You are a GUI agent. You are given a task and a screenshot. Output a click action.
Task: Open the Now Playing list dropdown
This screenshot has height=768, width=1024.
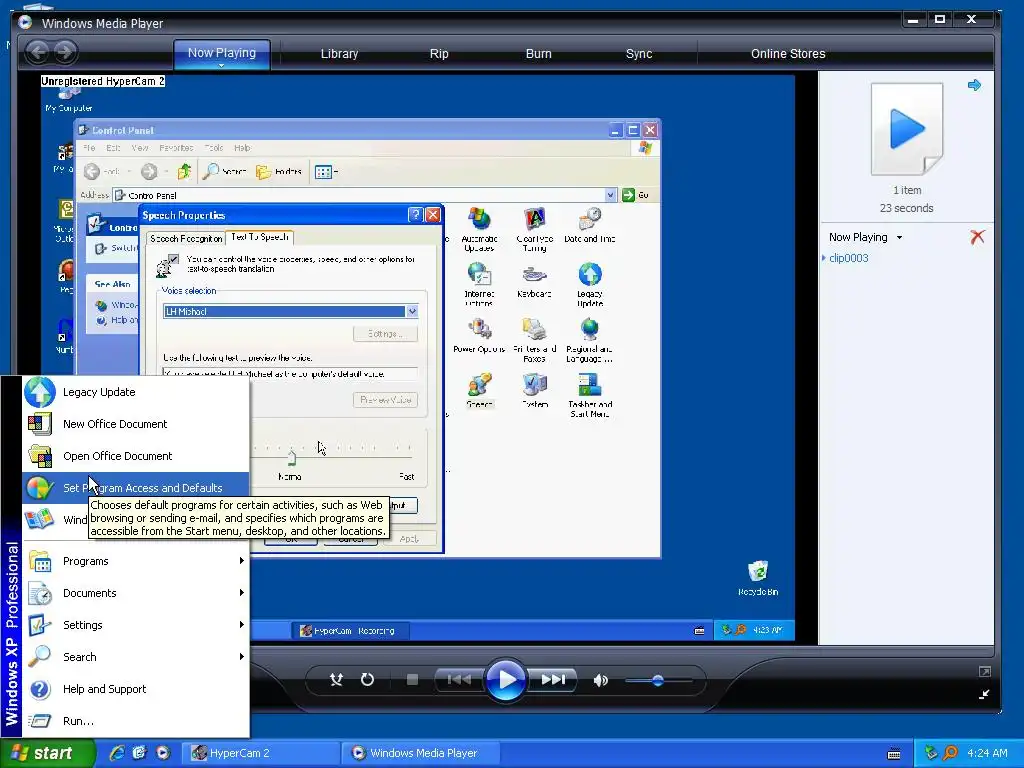tap(865, 237)
